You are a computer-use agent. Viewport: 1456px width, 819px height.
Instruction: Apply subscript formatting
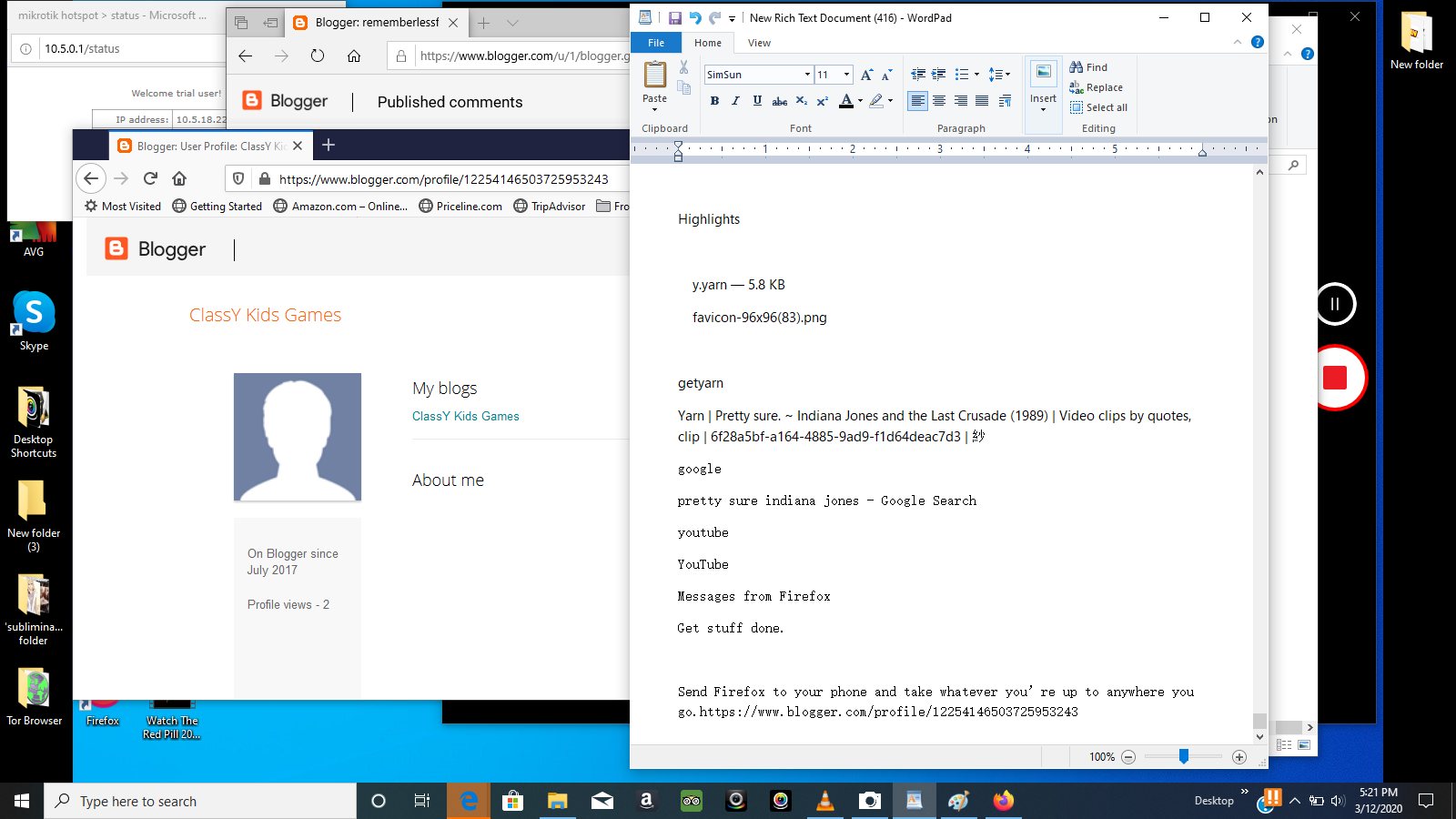tap(801, 101)
